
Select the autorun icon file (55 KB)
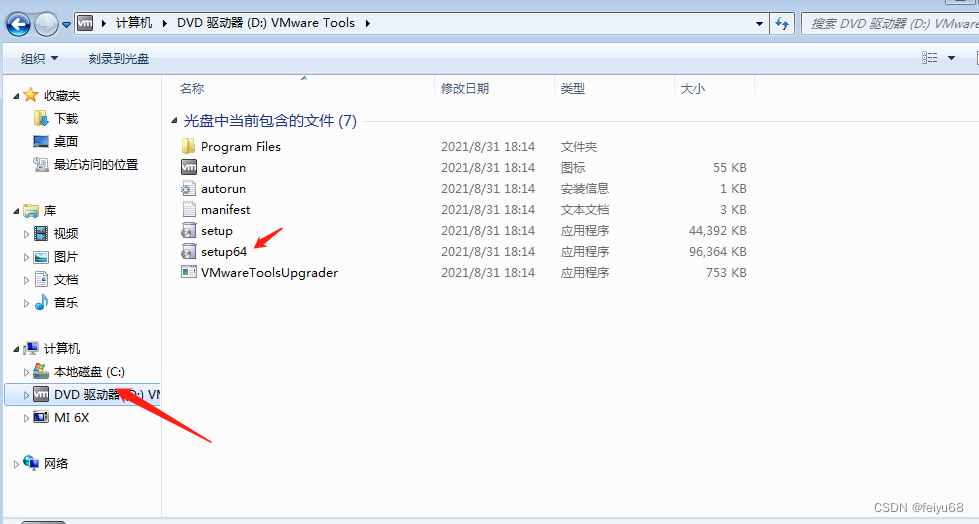click(189, 167)
